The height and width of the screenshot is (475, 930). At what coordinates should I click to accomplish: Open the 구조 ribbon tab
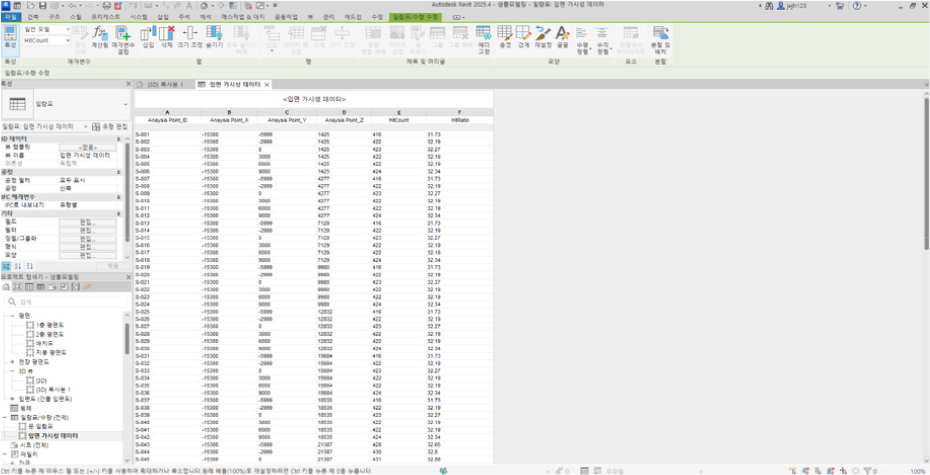point(55,17)
